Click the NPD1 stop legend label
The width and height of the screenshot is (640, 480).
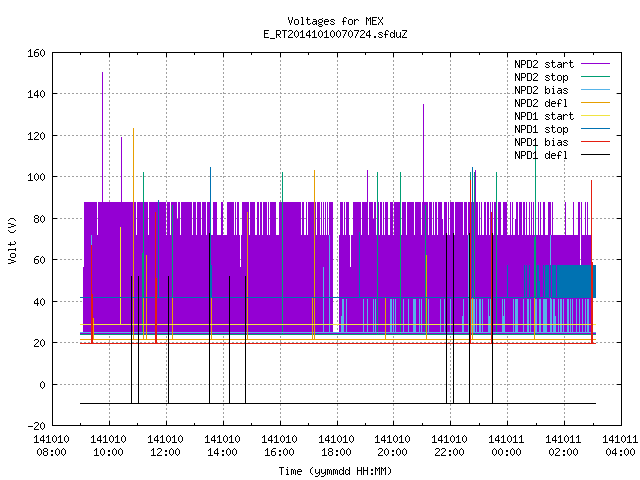tap(541, 129)
